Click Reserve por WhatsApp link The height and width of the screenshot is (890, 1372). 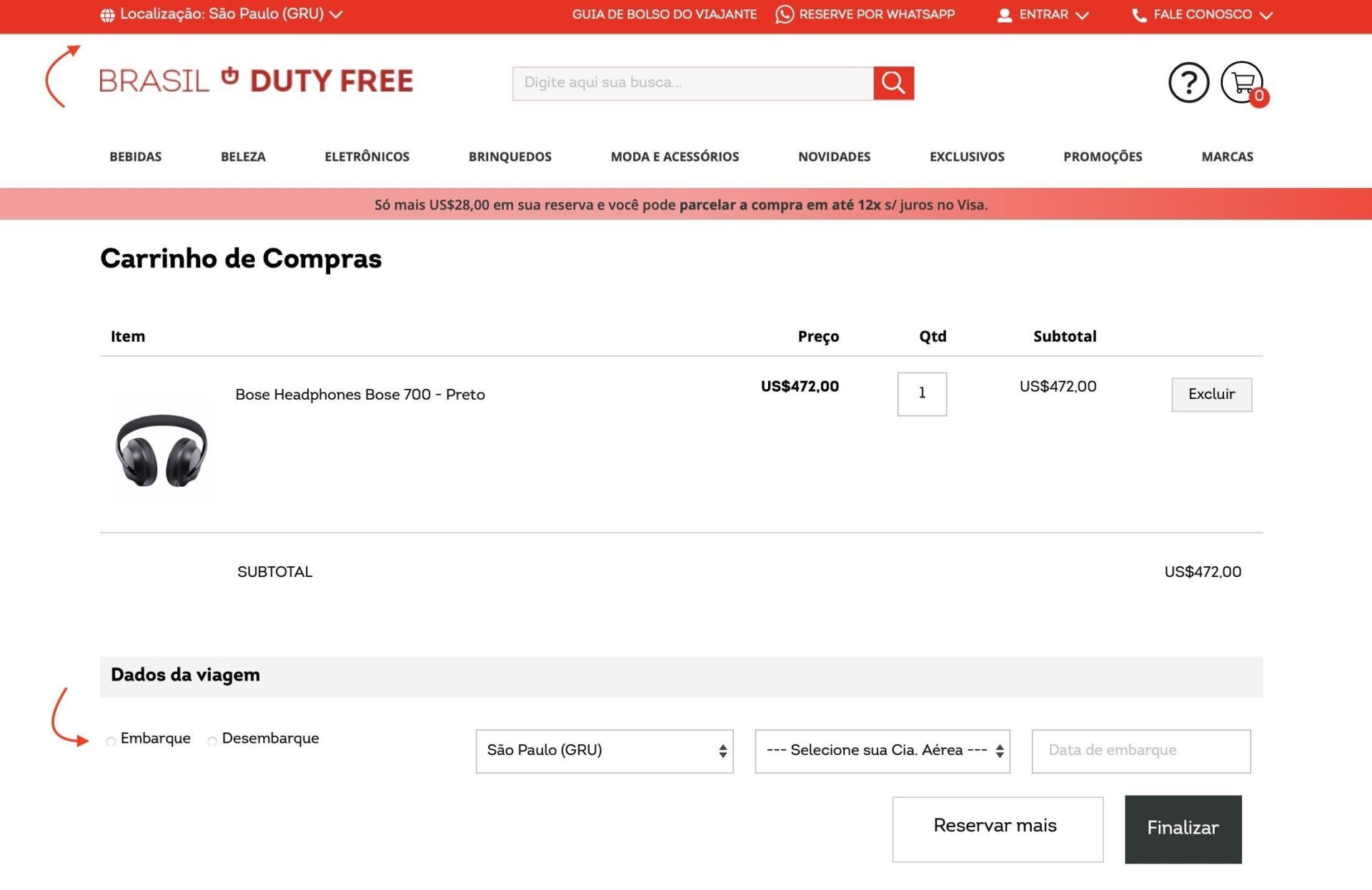(x=877, y=14)
